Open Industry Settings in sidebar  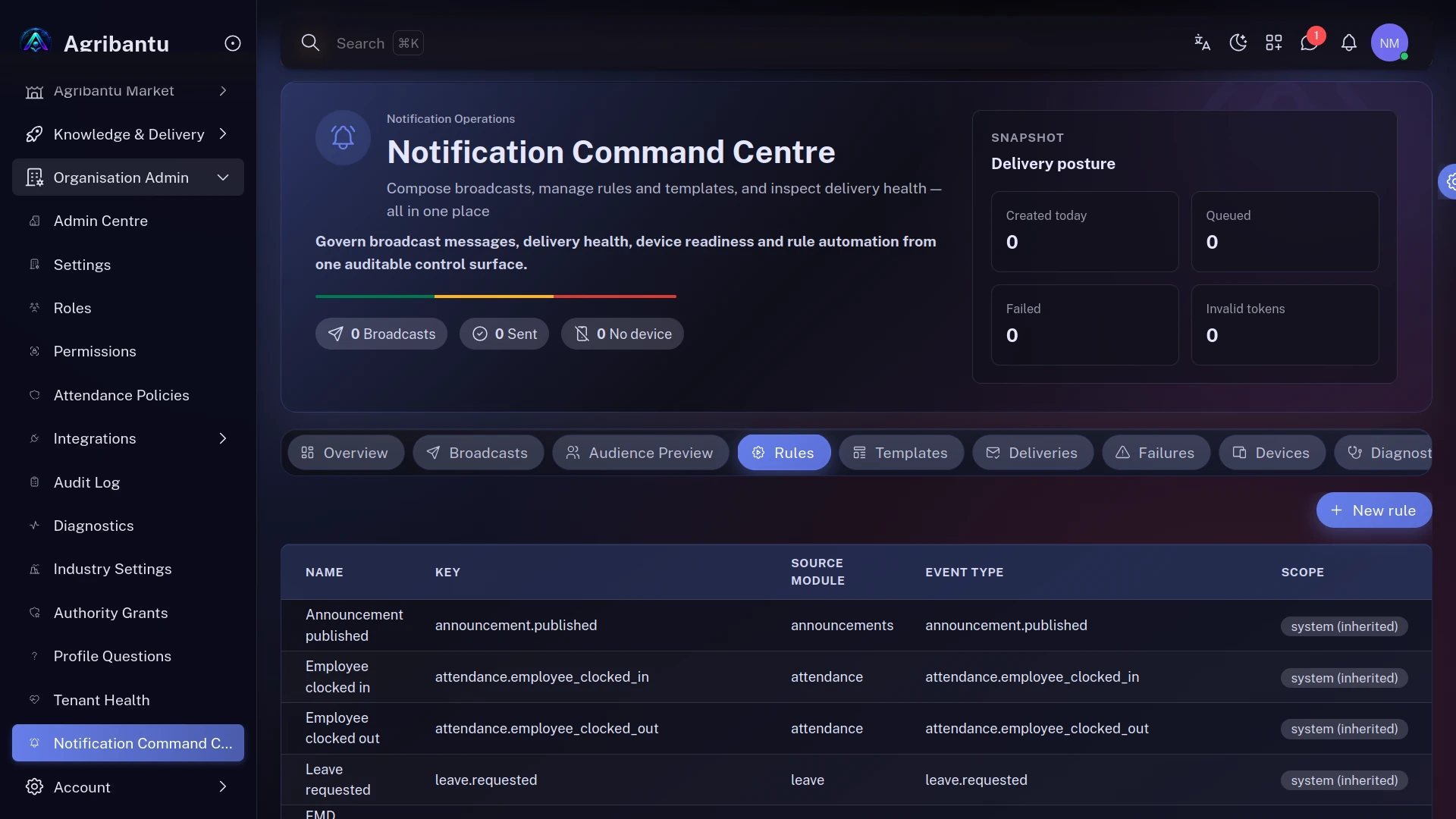(127, 569)
